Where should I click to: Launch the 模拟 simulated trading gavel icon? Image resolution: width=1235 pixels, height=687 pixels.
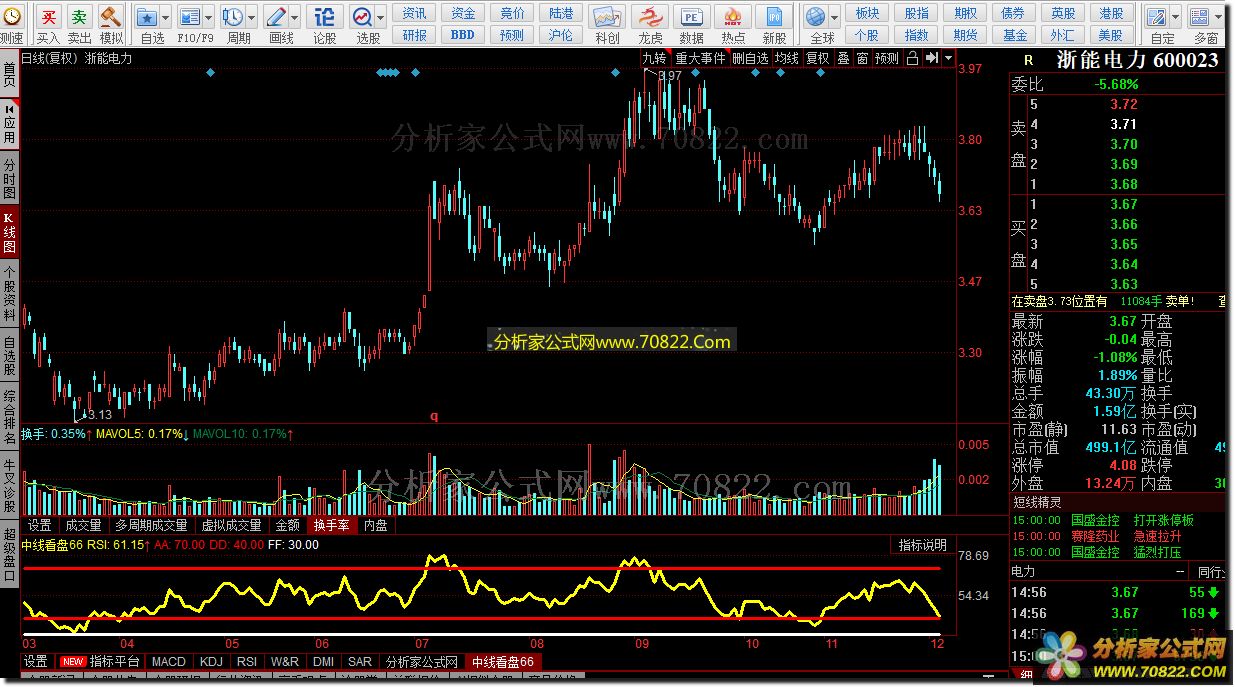111,17
